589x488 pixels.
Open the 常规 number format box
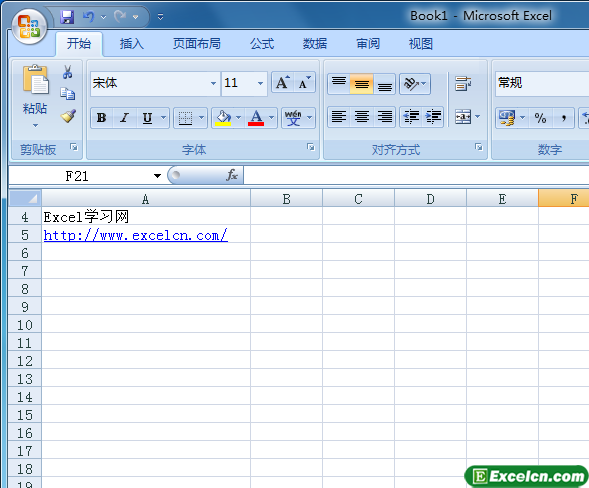(542, 83)
